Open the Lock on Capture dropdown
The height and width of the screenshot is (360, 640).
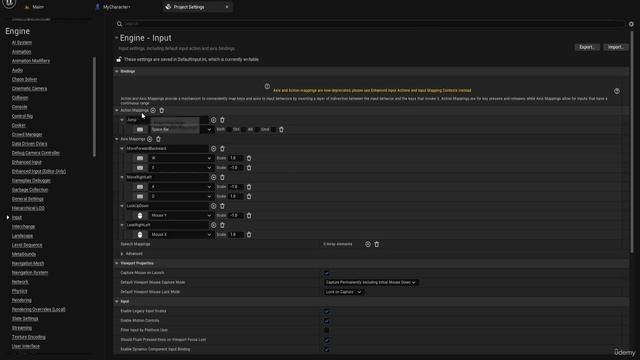(343, 292)
